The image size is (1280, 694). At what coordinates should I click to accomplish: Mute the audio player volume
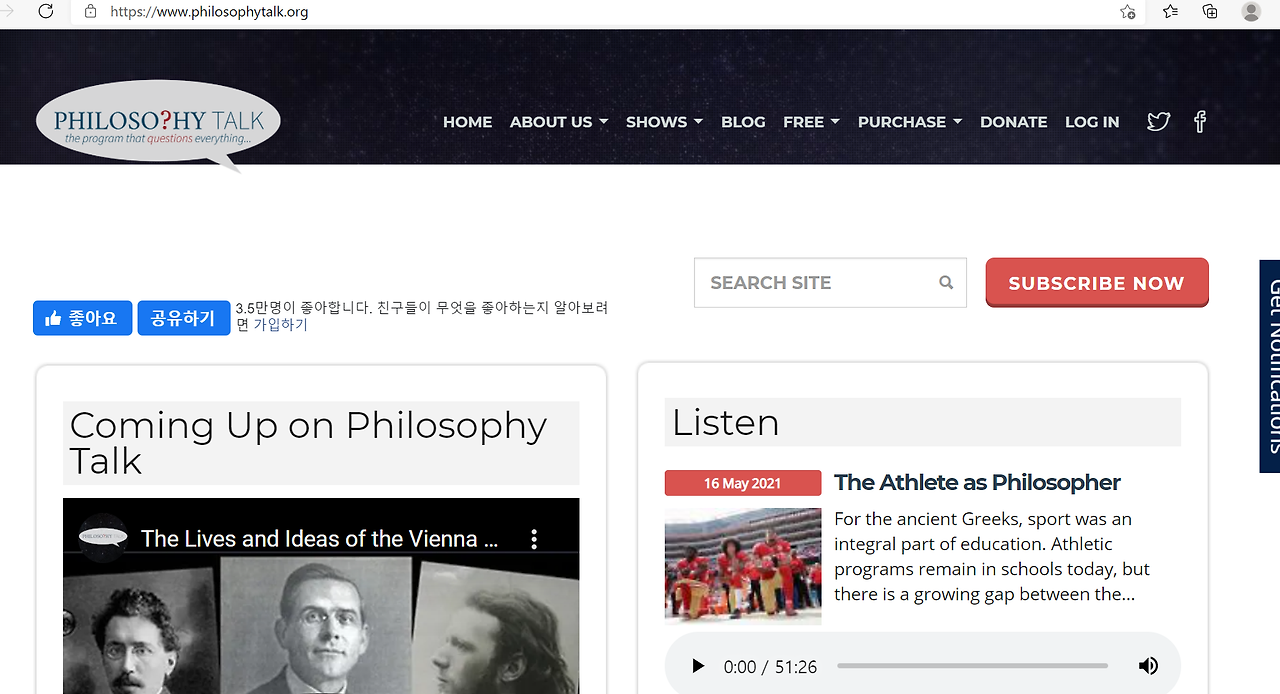[1148, 666]
